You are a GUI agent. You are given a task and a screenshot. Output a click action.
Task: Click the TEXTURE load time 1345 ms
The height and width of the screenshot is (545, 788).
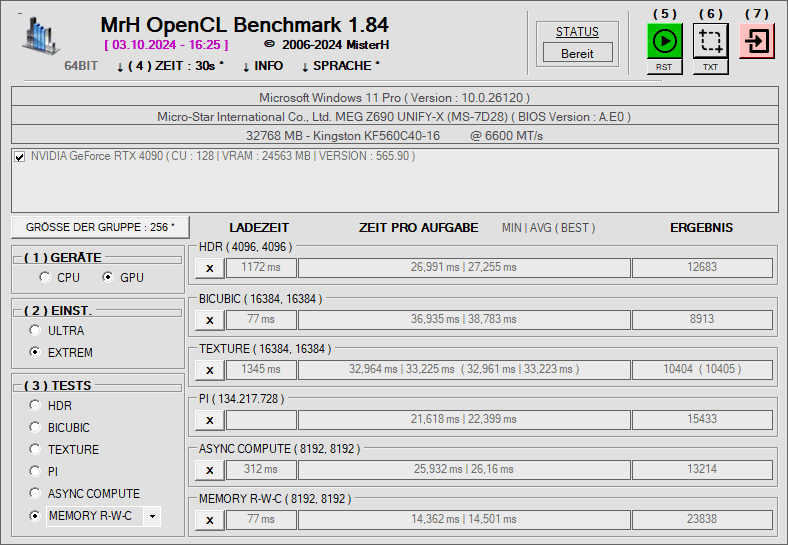click(x=261, y=370)
